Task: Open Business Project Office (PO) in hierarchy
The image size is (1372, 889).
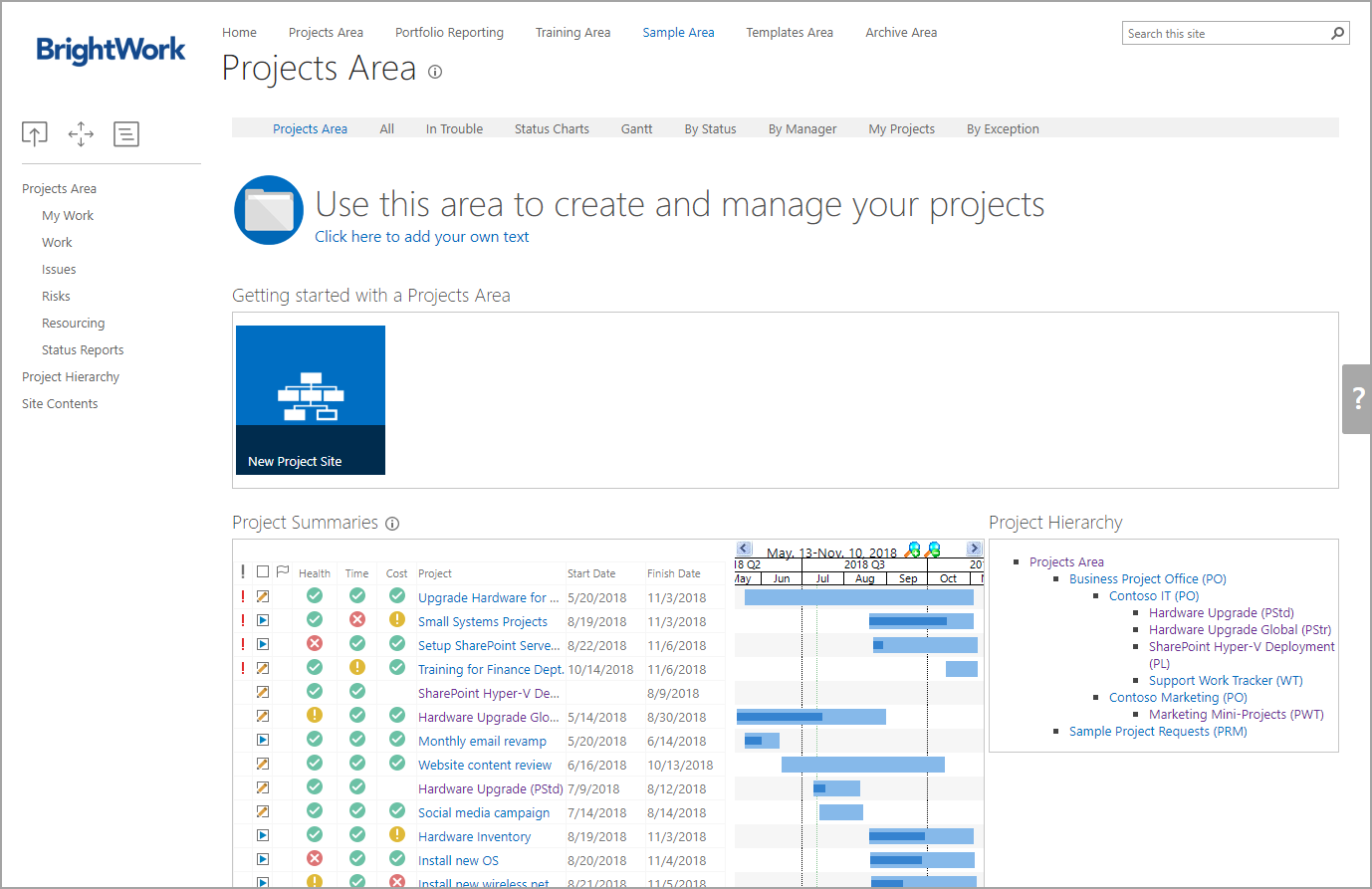Action: pos(1148,578)
